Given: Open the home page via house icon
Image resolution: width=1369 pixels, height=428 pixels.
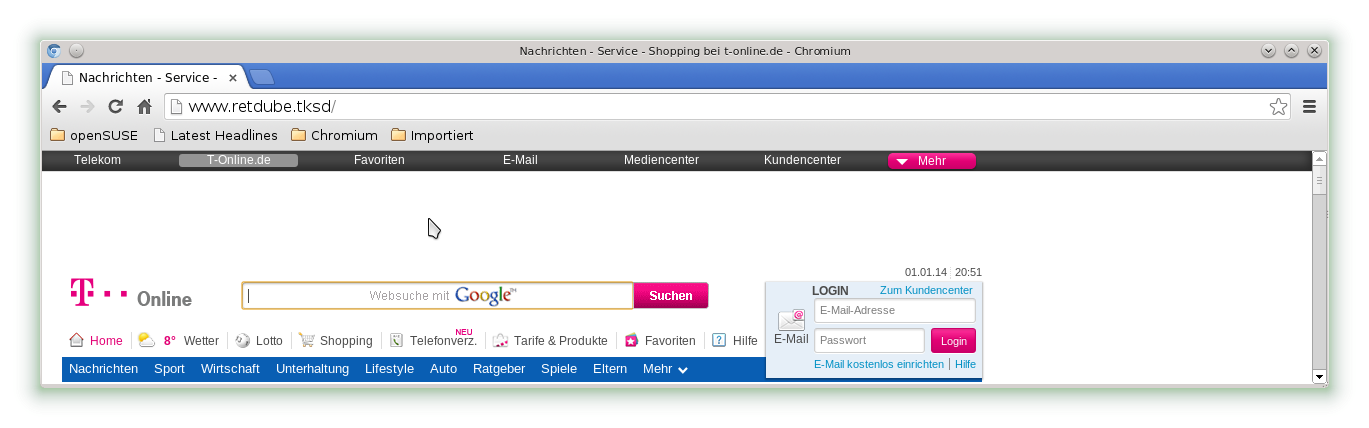Looking at the screenshot, I should (x=144, y=107).
